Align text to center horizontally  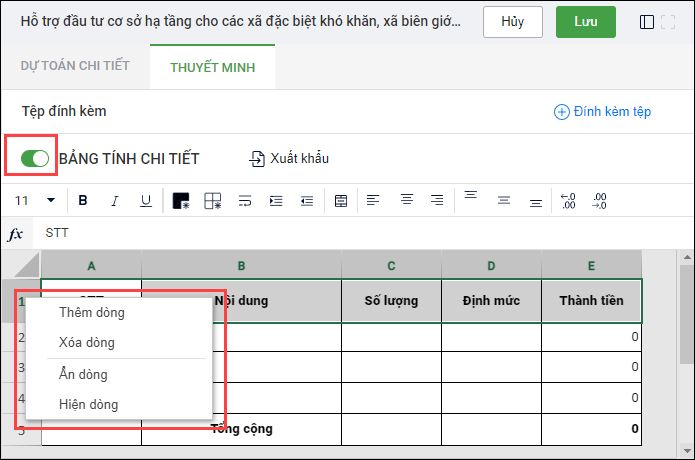point(406,201)
